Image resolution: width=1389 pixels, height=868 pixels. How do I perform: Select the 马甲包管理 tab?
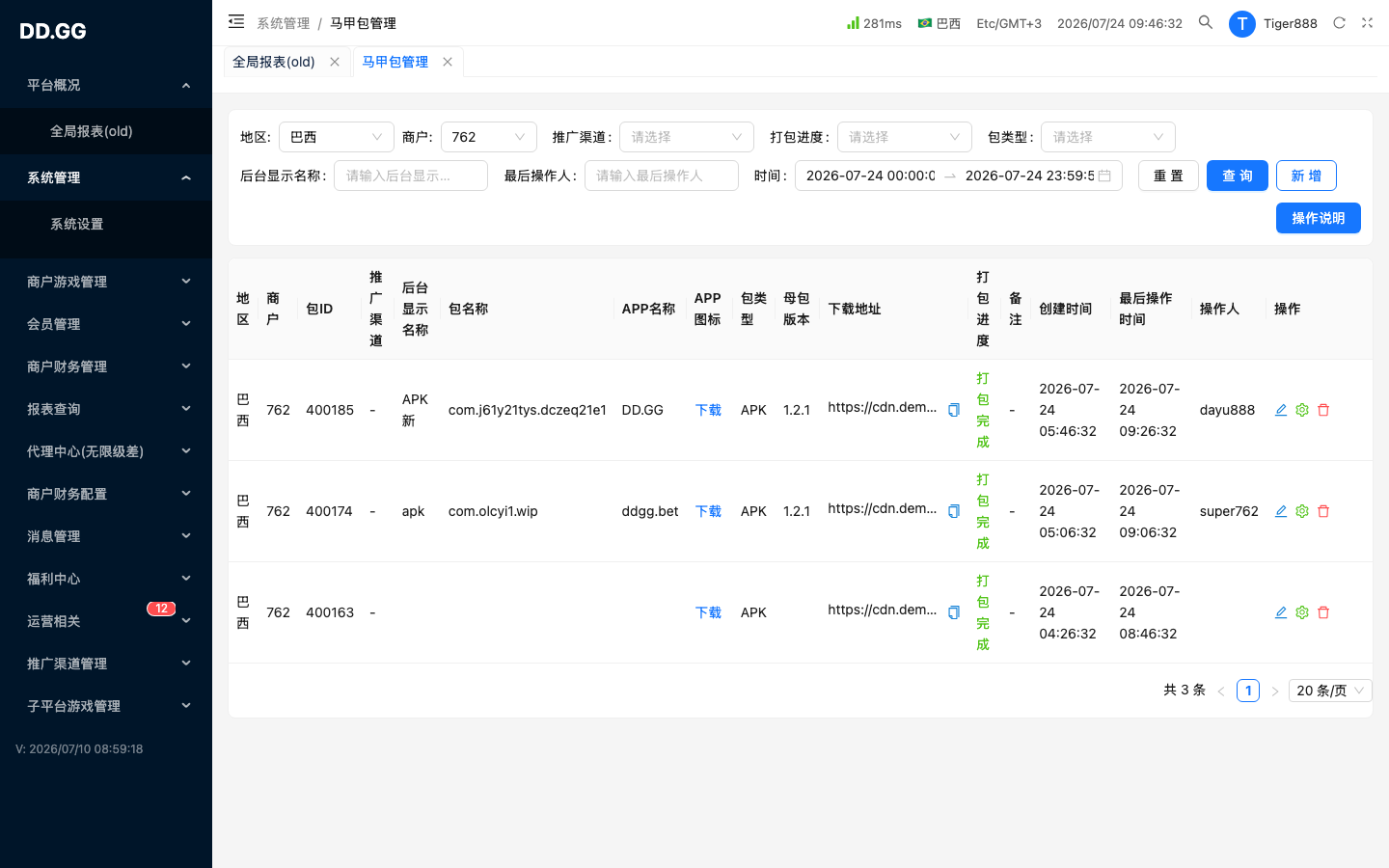point(395,62)
